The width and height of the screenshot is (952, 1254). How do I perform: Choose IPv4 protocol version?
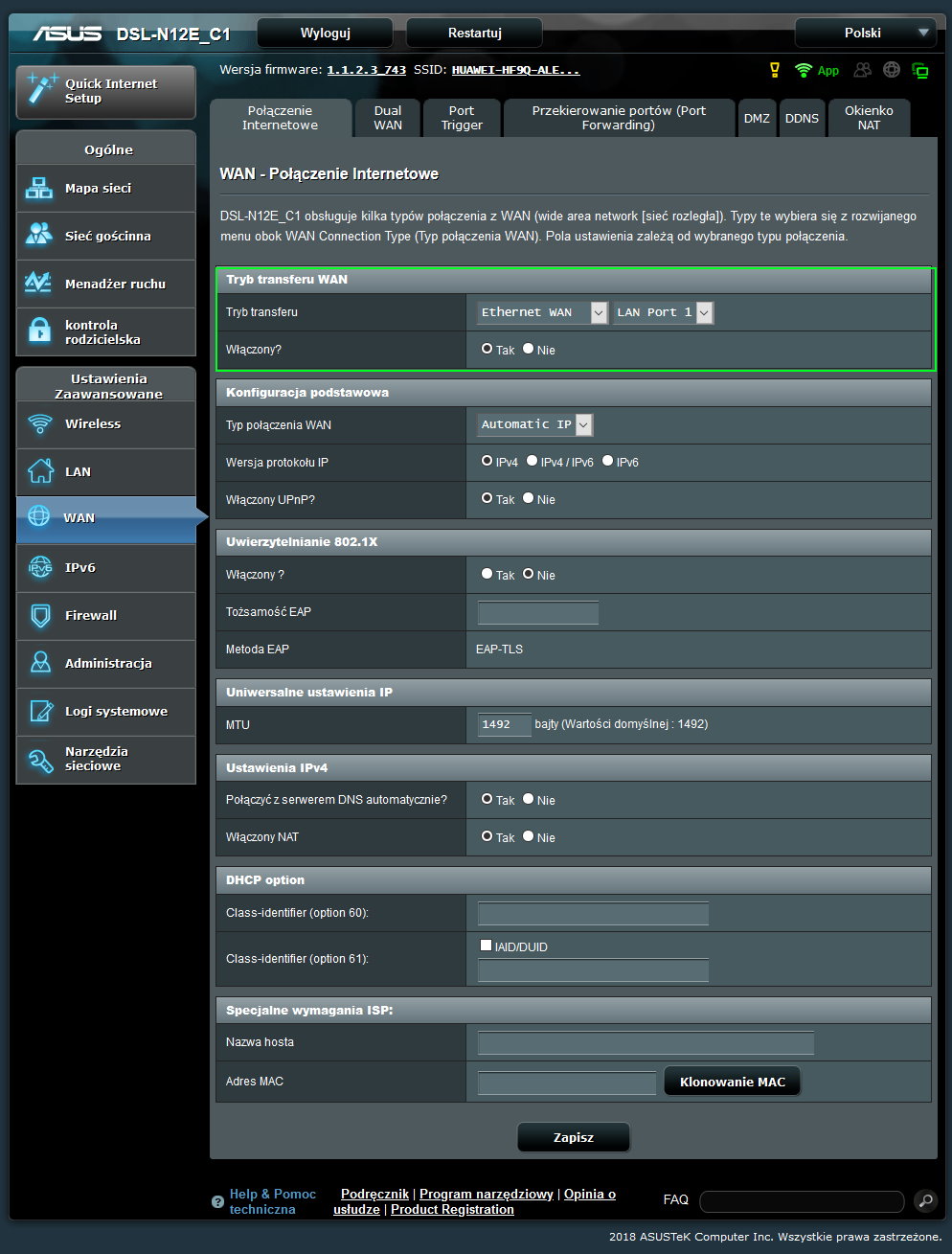pos(487,461)
